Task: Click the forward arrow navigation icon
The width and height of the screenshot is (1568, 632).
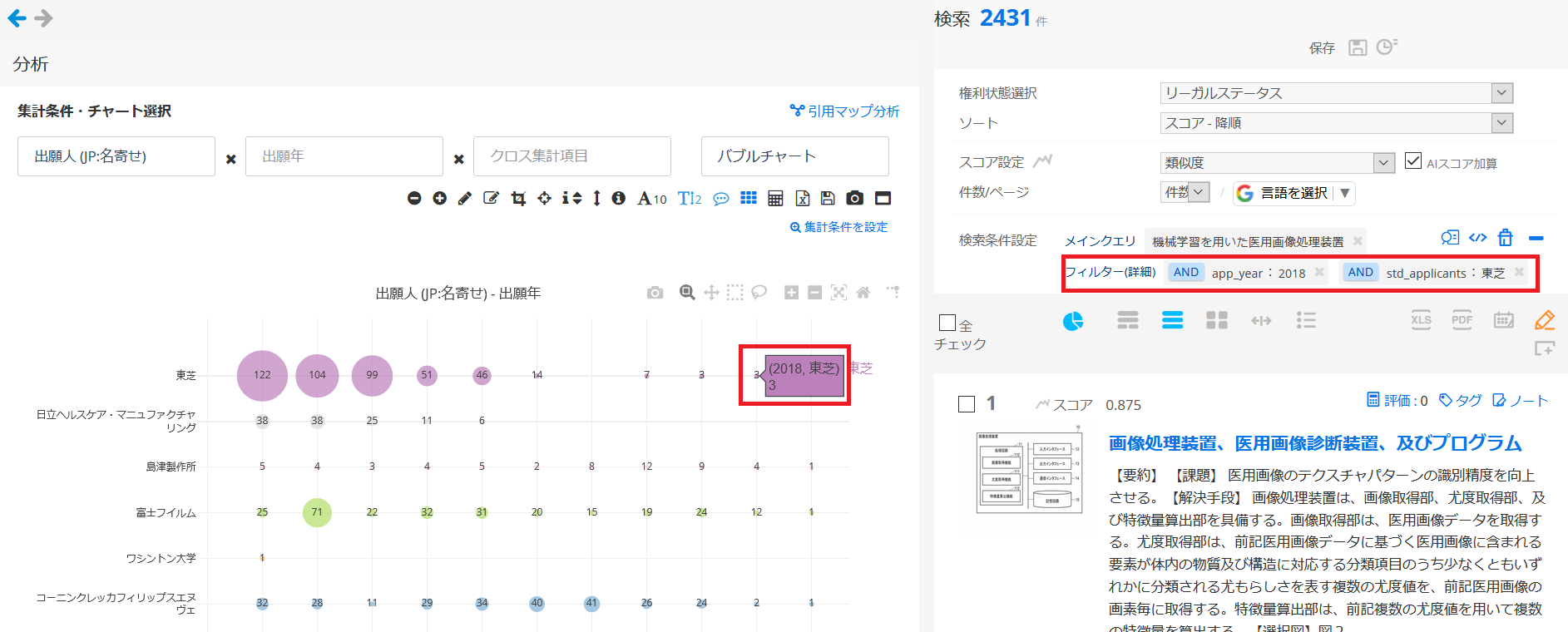Action: coord(43,18)
